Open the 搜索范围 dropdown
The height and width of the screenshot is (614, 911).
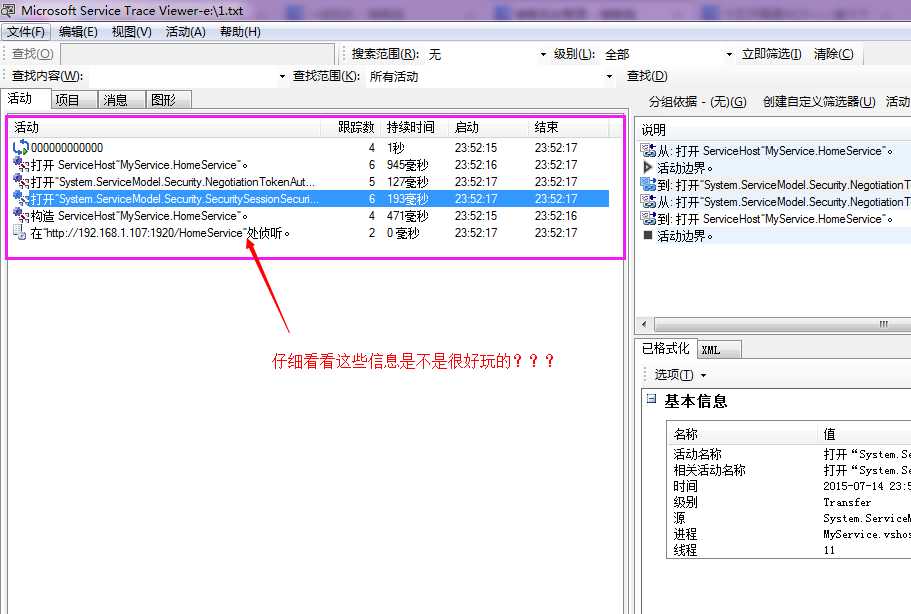click(543, 54)
